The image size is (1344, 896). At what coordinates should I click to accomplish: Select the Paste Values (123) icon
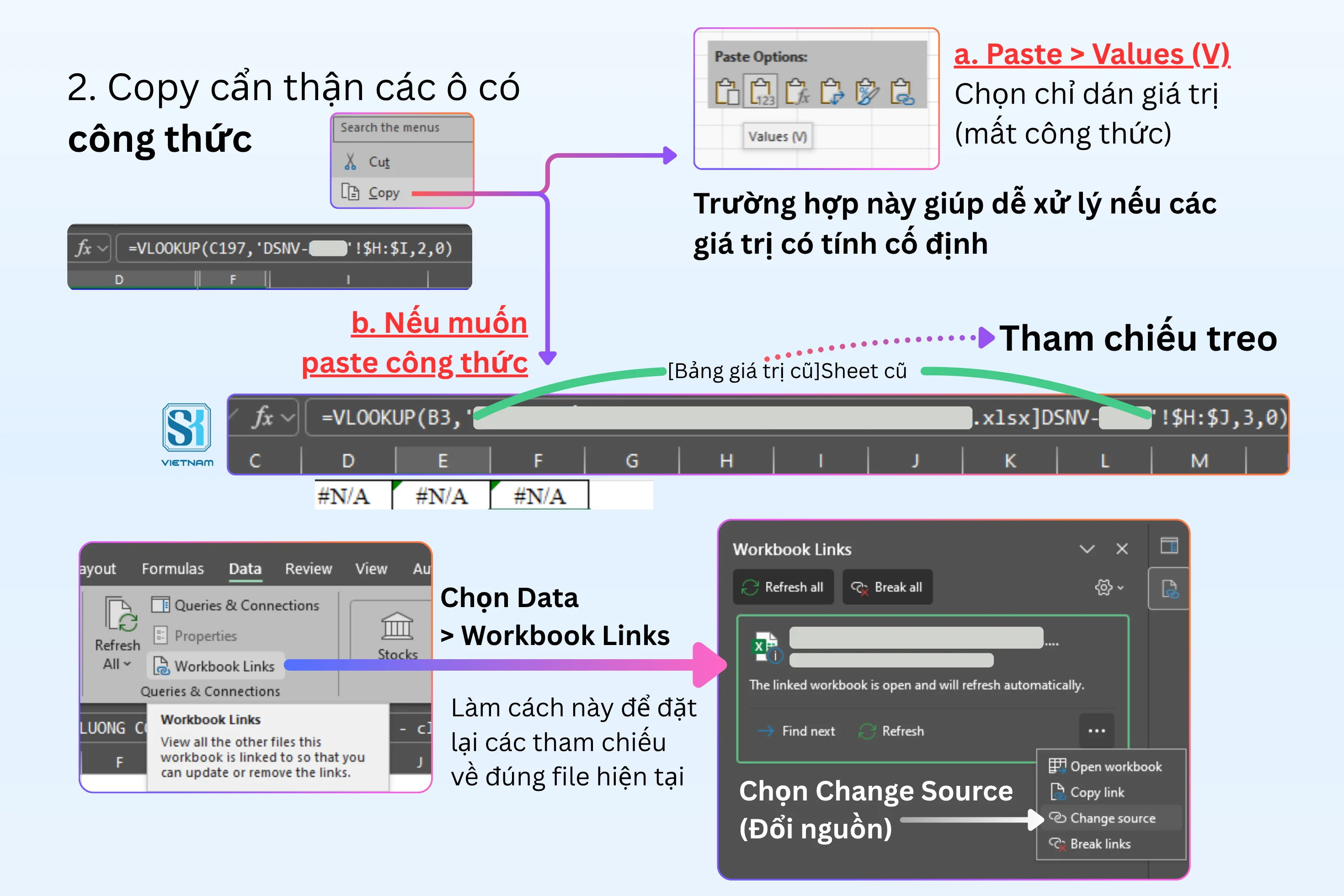coord(761,91)
